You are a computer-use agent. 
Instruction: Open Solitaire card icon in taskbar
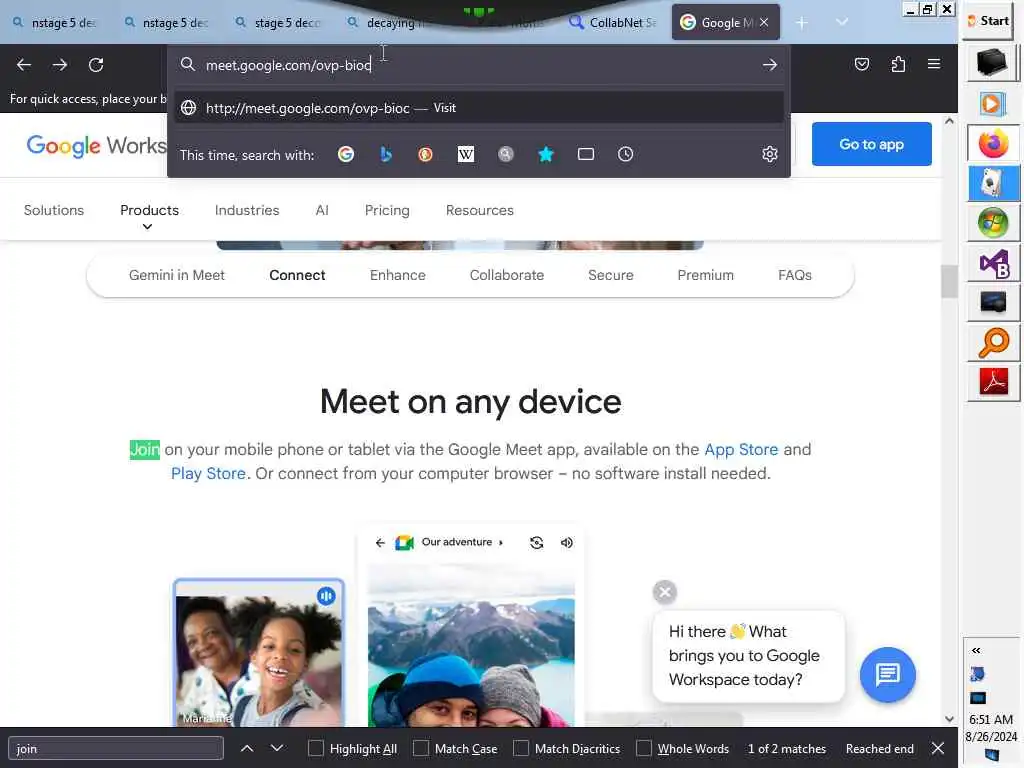(993, 183)
